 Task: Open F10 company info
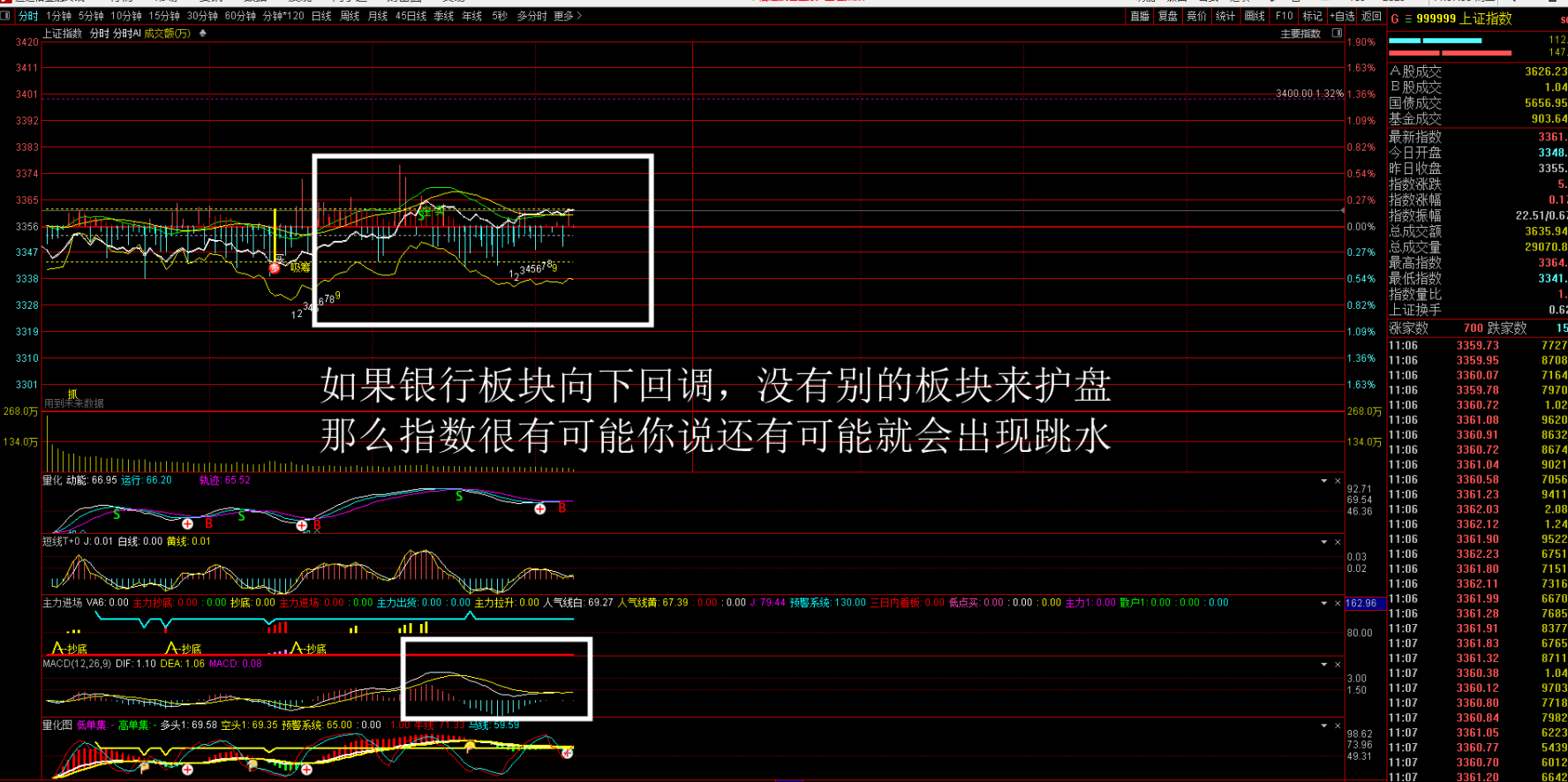(1285, 16)
